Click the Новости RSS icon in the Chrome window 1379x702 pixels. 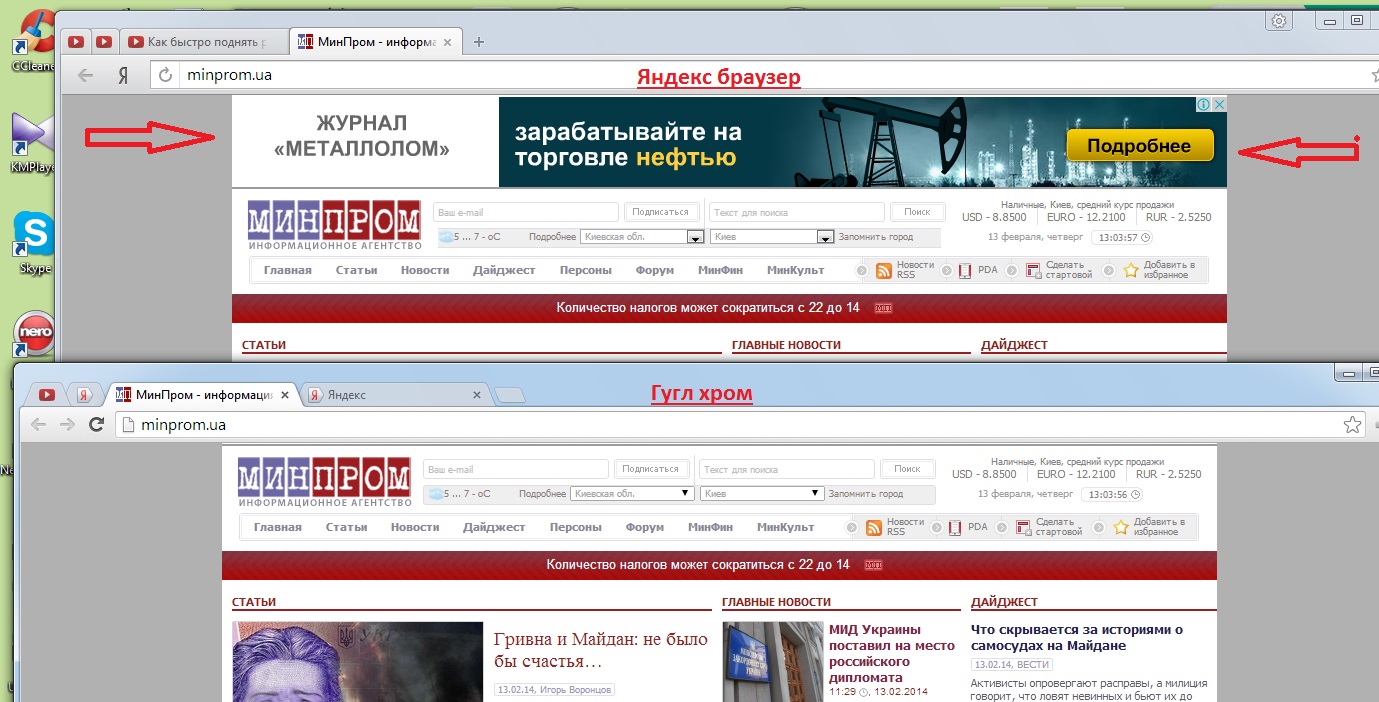coord(873,527)
